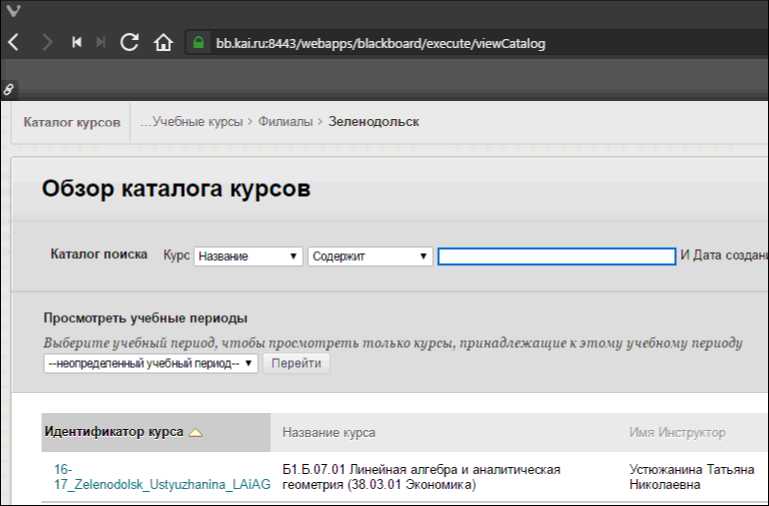This screenshot has width=769, height=506.
Task: Open the Vivaldi menu logo
Action: tap(13, 13)
